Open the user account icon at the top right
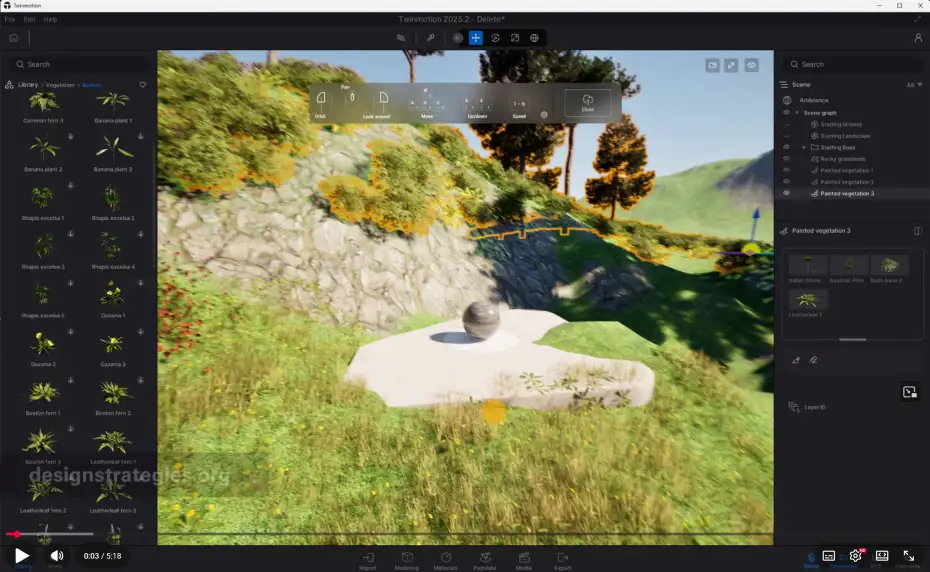 (x=918, y=38)
